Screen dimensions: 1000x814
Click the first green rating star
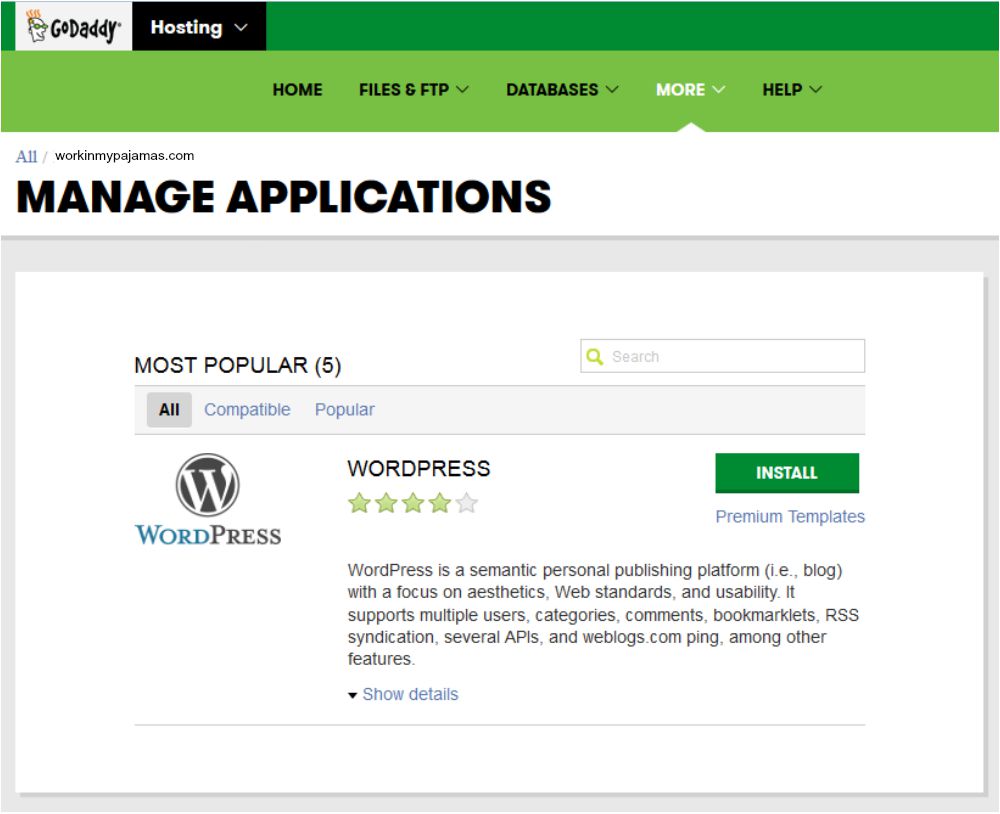click(359, 504)
